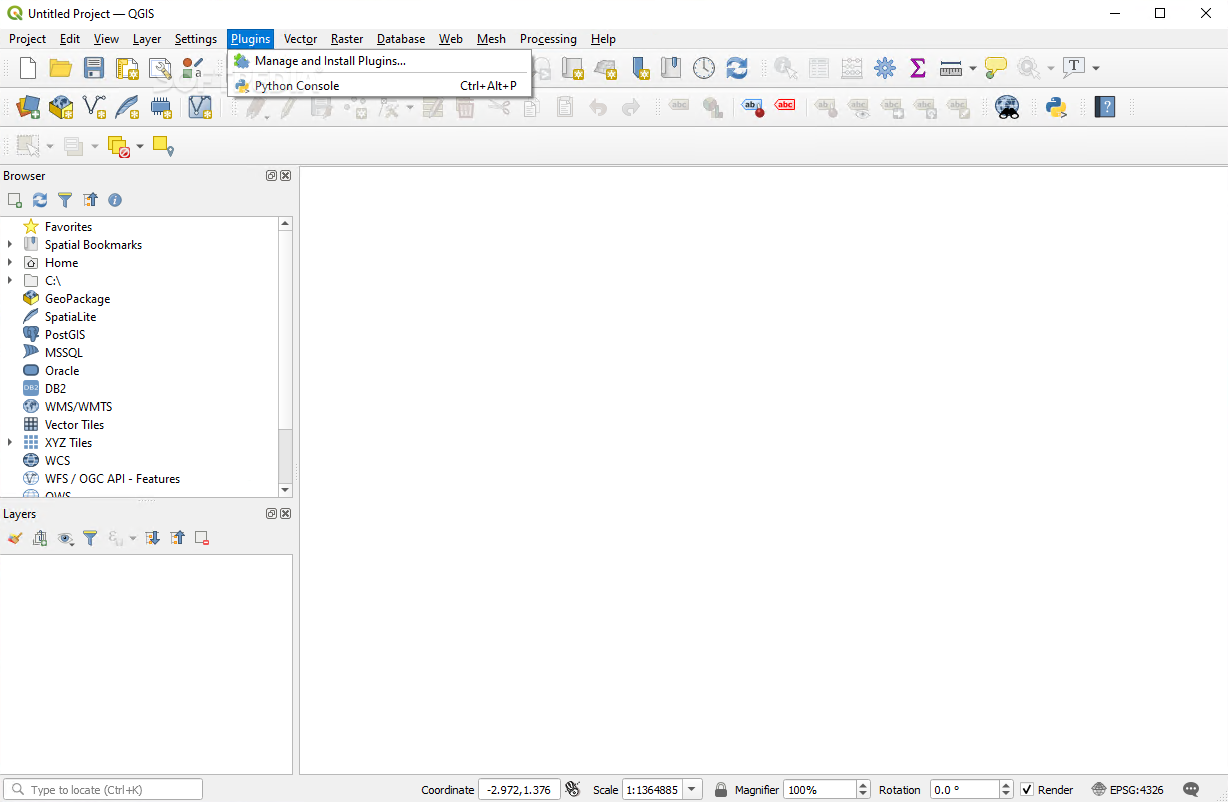Refresh the map canvas icon
This screenshot has height=802, width=1228.
click(737, 68)
